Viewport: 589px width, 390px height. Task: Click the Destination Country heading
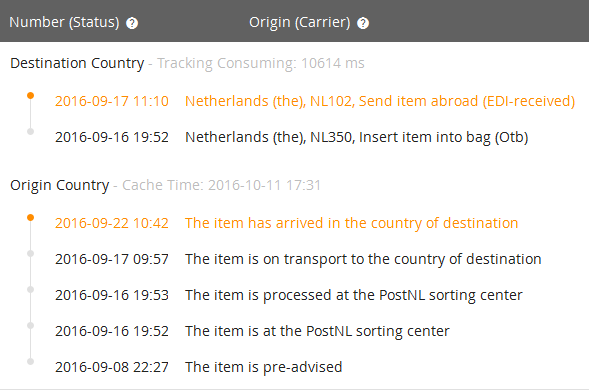[77, 63]
